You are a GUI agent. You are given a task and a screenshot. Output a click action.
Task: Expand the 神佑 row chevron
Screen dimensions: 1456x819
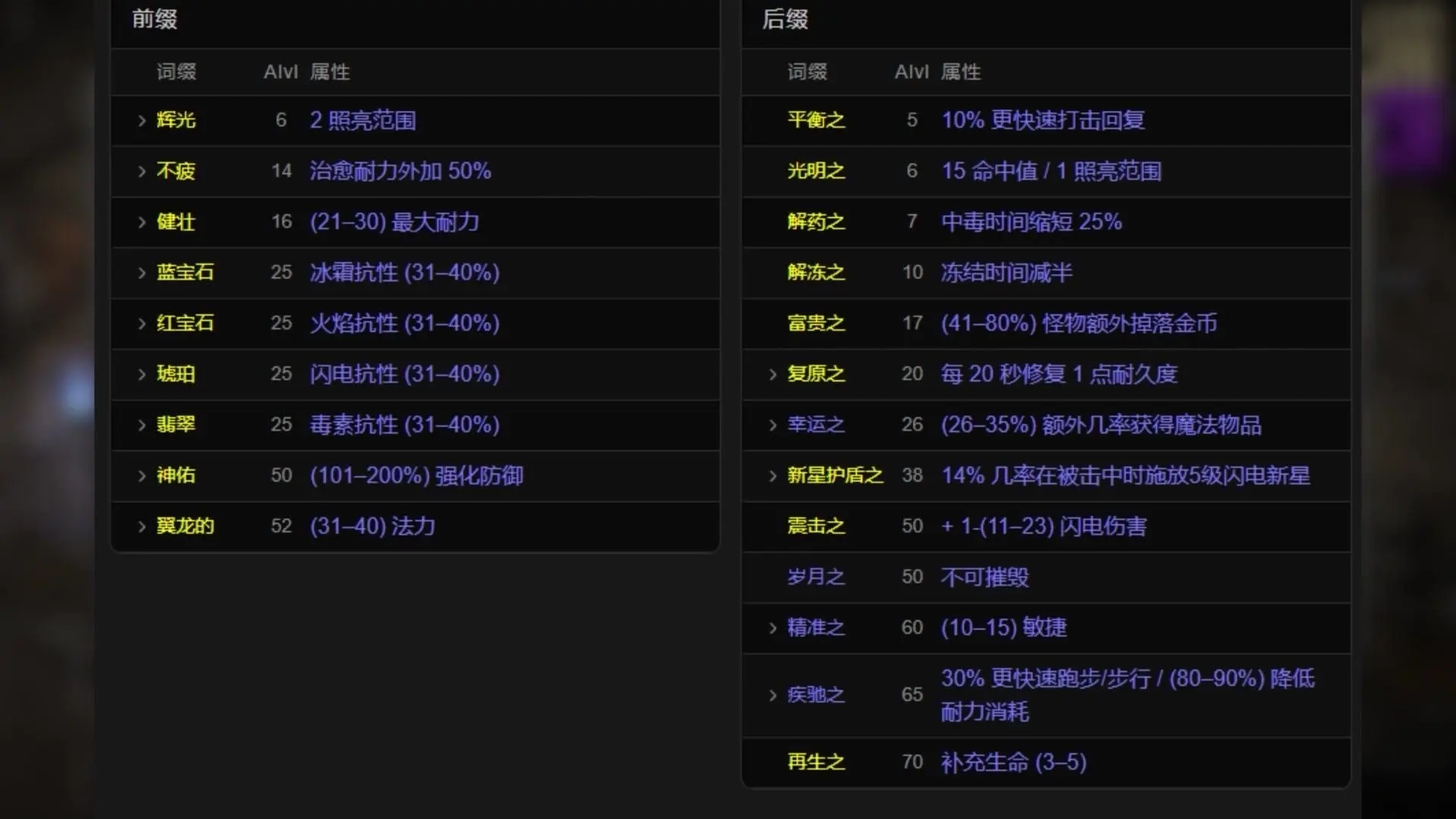click(142, 476)
